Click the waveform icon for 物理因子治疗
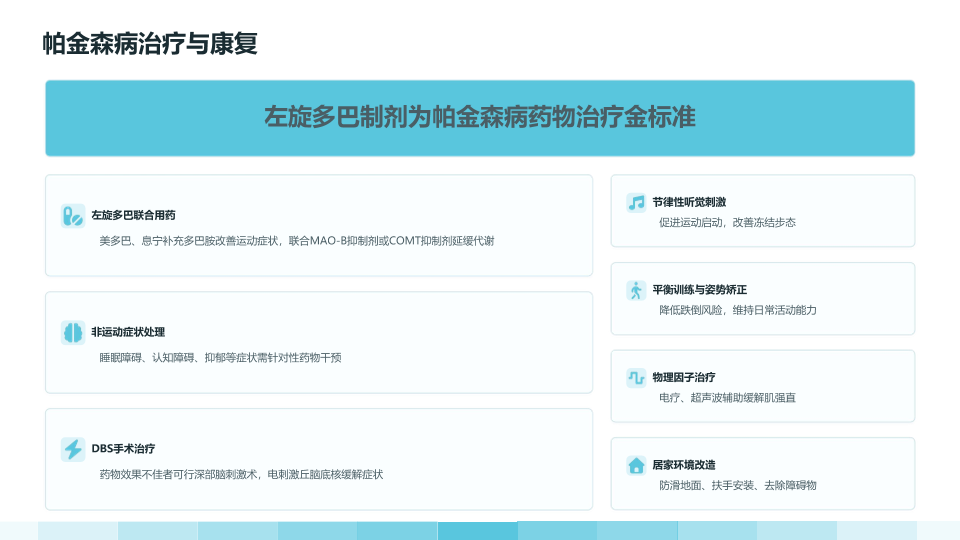The height and width of the screenshot is (540, 960). click(636, 378)
